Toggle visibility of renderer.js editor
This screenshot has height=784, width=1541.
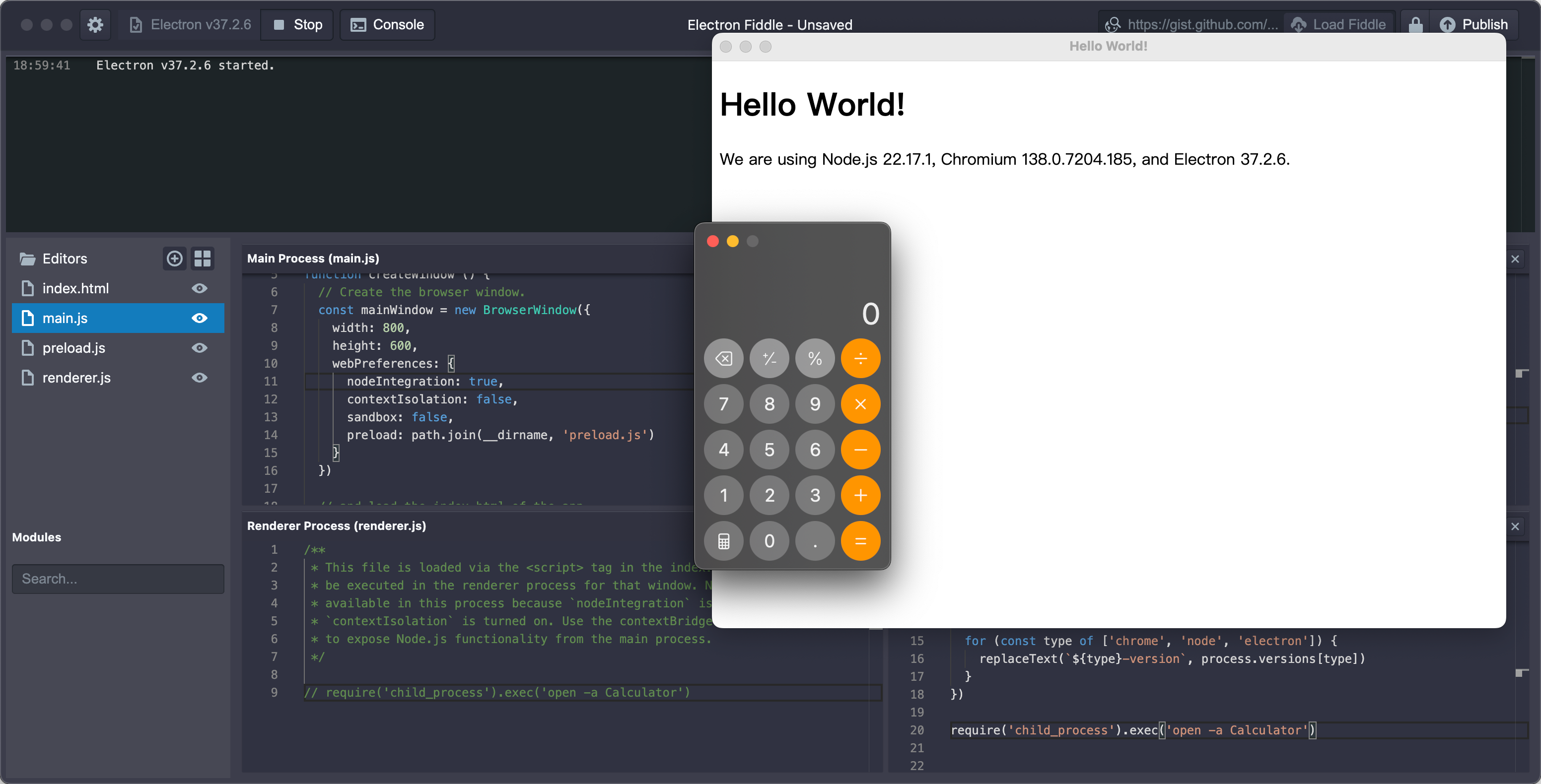coord(200,378)
